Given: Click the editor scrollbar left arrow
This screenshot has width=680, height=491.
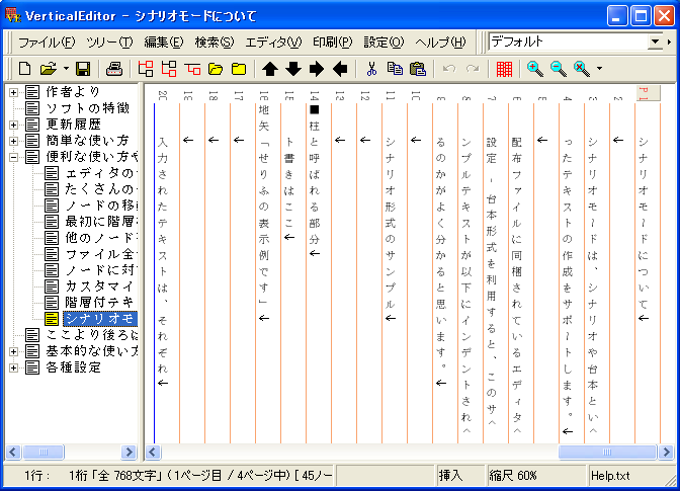Looking at the screenshot, I should (152, 452).
